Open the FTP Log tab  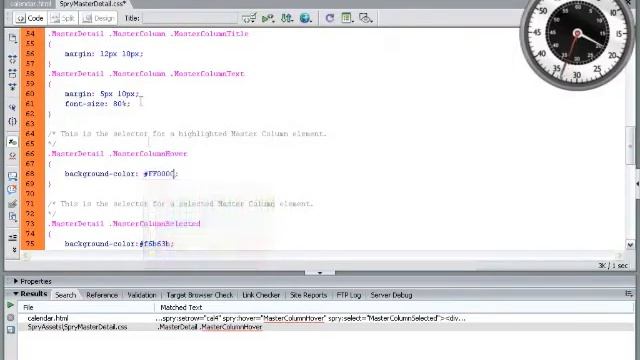tap(349, 295)
